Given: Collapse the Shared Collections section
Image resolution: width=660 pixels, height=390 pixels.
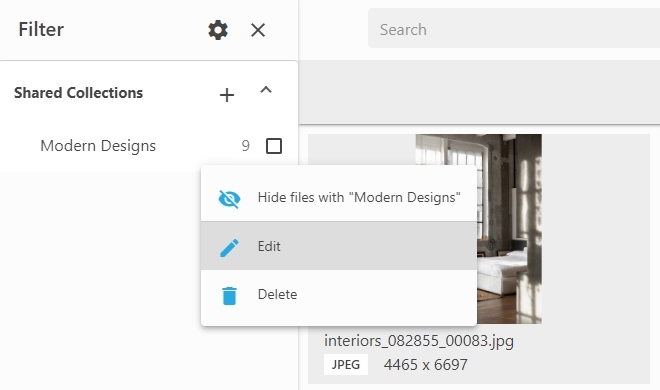Looking at the screenshot, I should pos(266,90).
